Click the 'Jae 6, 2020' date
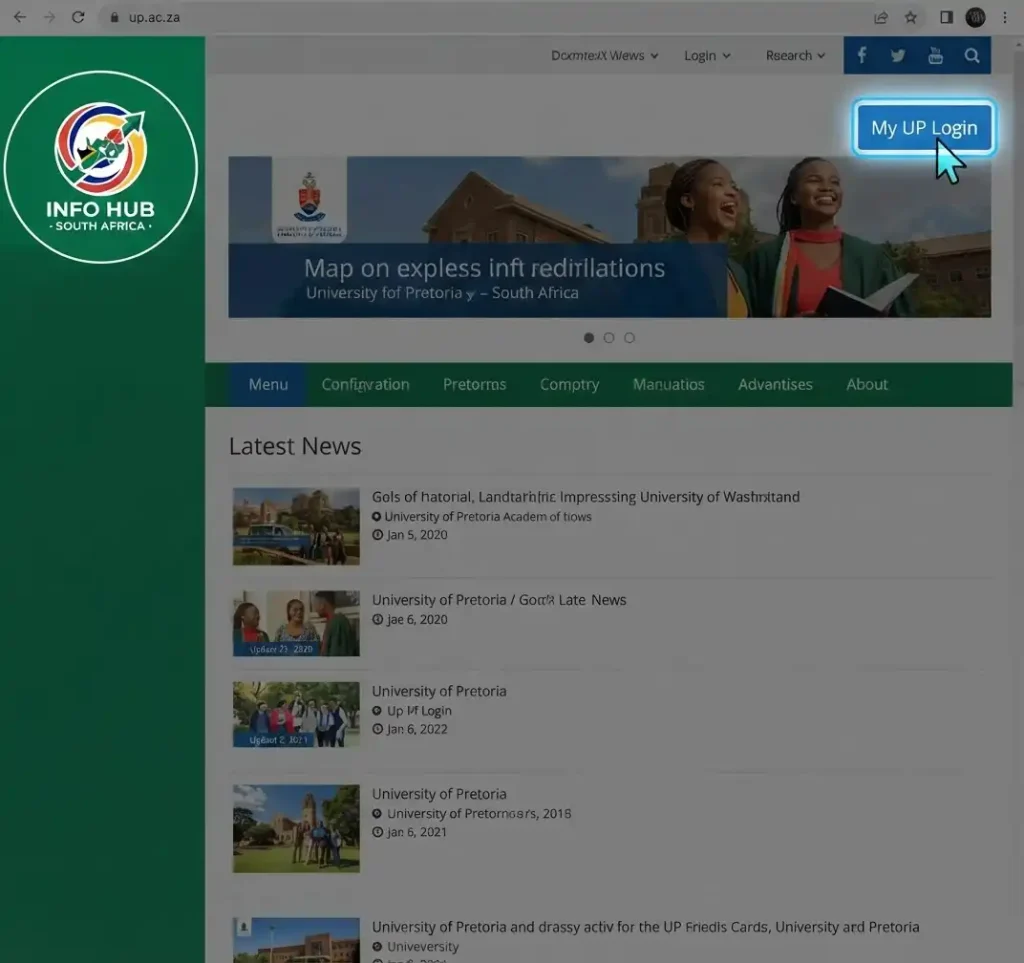1024x963 pixels. coord(417,620)
